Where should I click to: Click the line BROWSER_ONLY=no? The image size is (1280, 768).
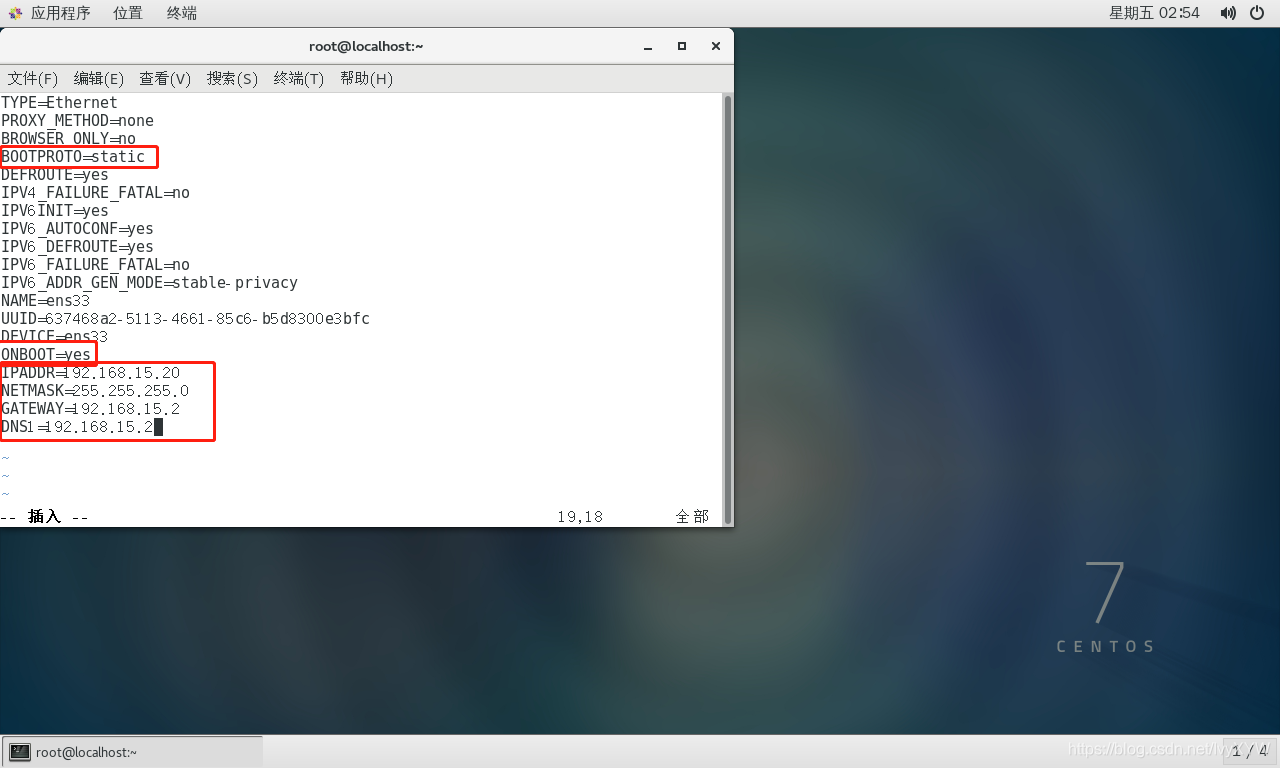(x=68, y=139)
